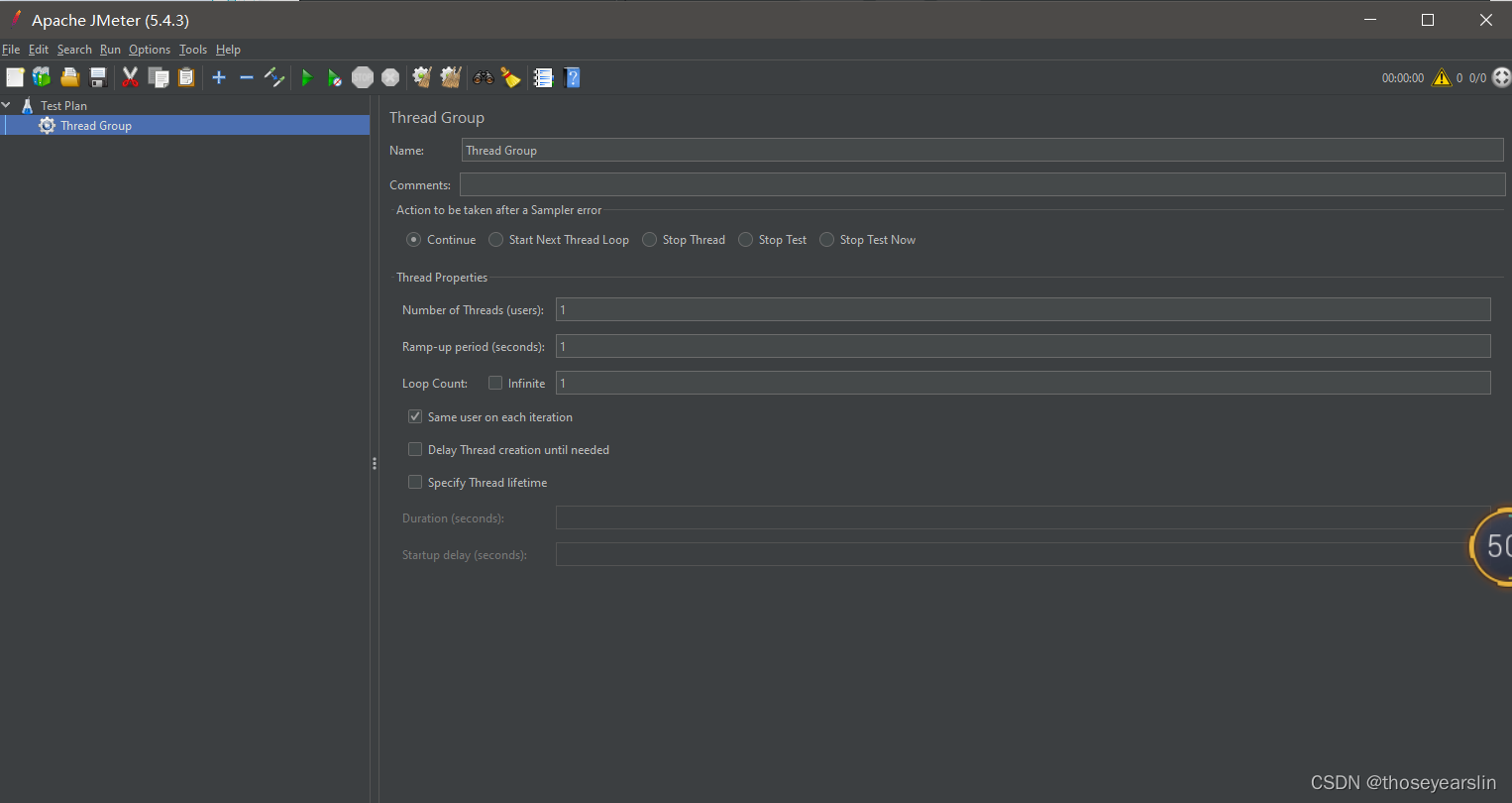Viewport: 1512px width, 803px height.
Task: Select the Stop Test Now option
Action: coord(827,240)
